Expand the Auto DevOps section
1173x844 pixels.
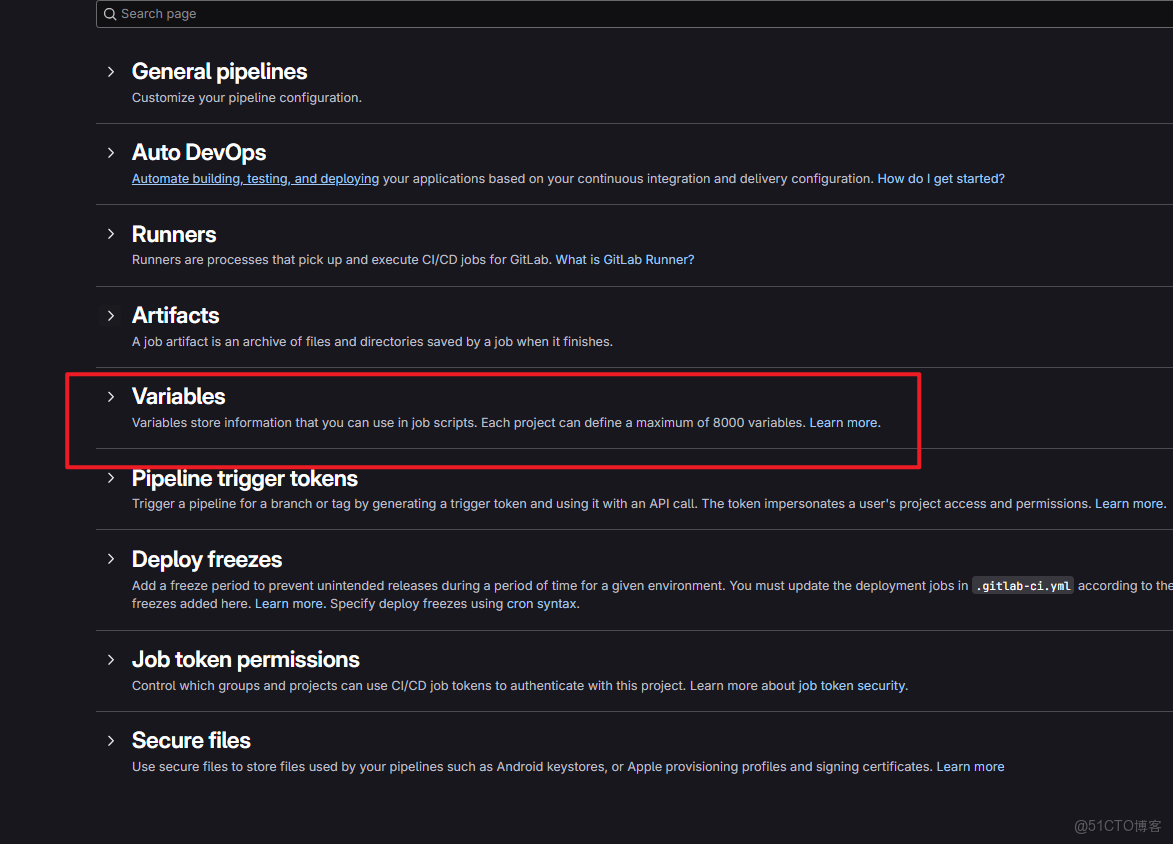point(110,152)
